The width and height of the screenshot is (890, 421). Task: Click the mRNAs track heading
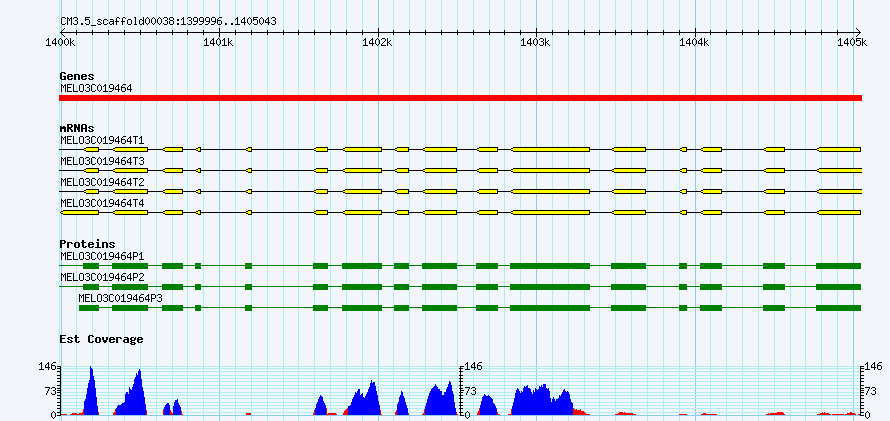77,128
